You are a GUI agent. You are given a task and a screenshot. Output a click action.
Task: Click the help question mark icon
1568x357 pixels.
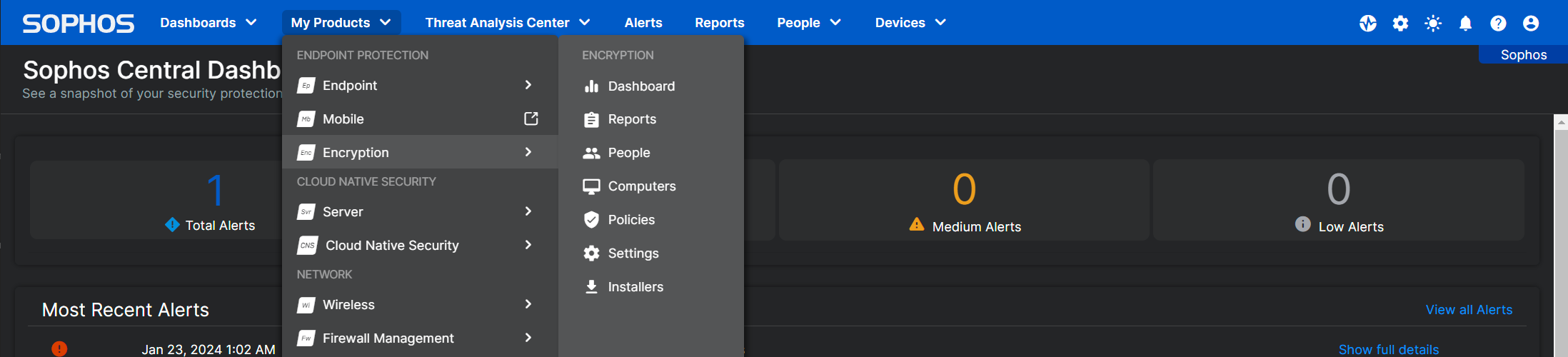tap(1498, 24)
